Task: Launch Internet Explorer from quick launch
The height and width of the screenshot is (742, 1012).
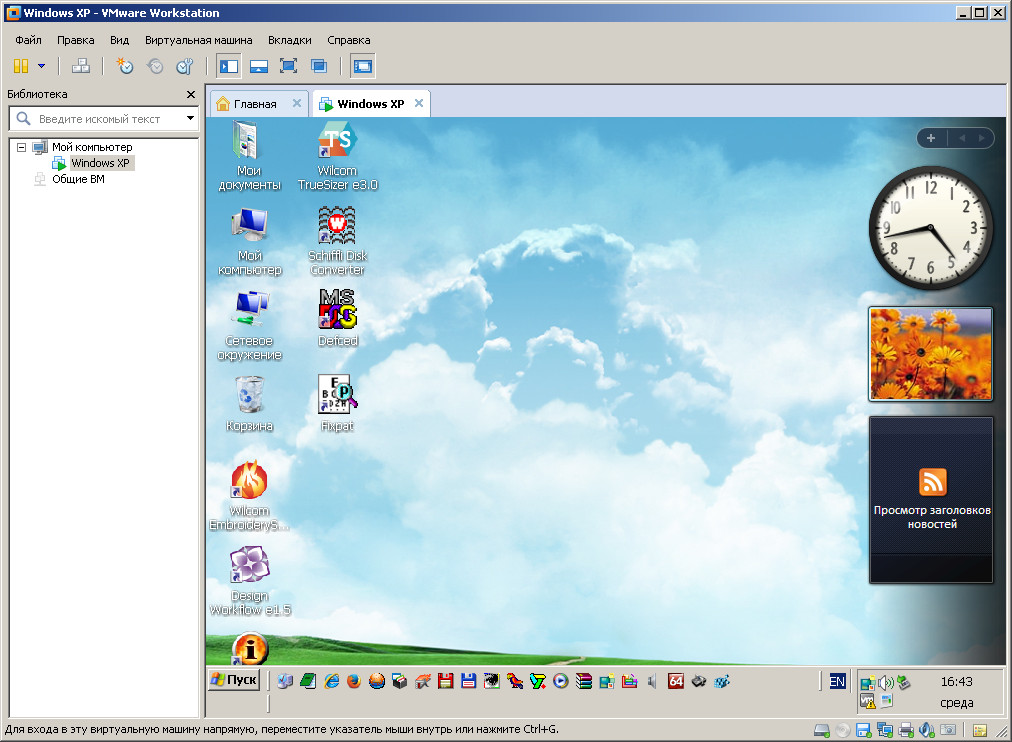Action: pos(332,681)
